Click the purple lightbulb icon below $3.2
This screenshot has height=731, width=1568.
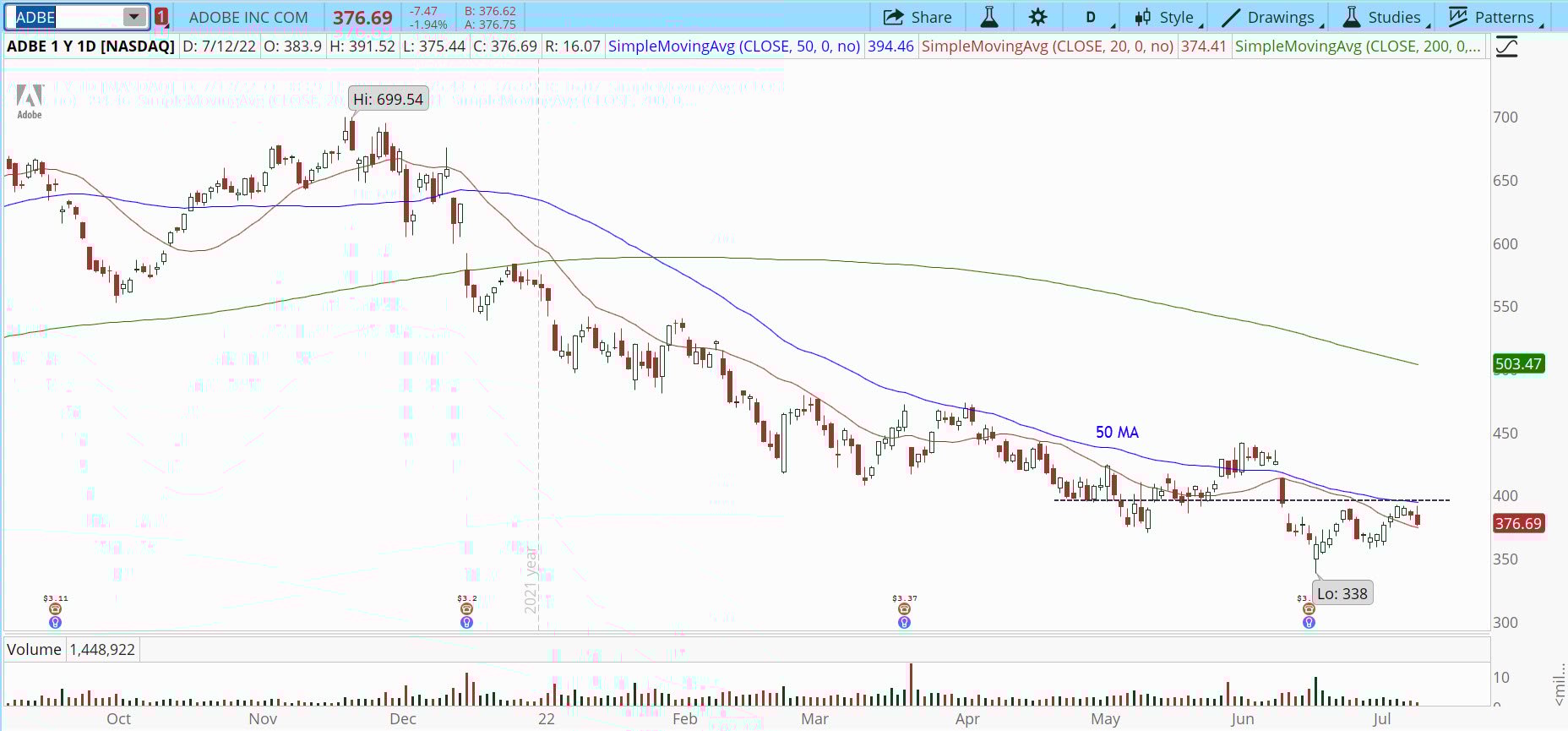coord(466,622)
